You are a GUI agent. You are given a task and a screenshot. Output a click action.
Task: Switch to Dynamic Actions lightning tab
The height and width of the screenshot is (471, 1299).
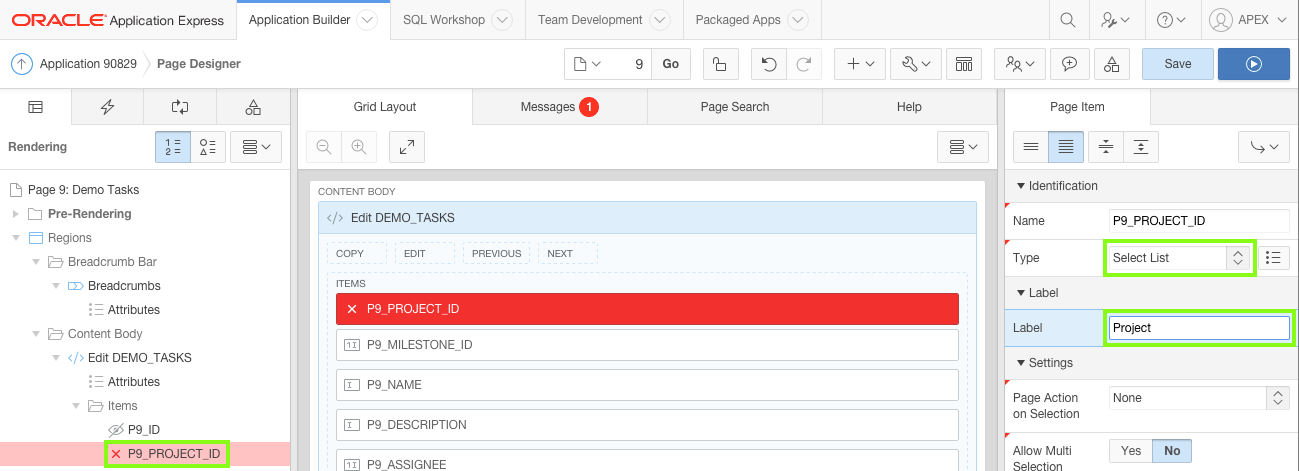pos(108,107)
